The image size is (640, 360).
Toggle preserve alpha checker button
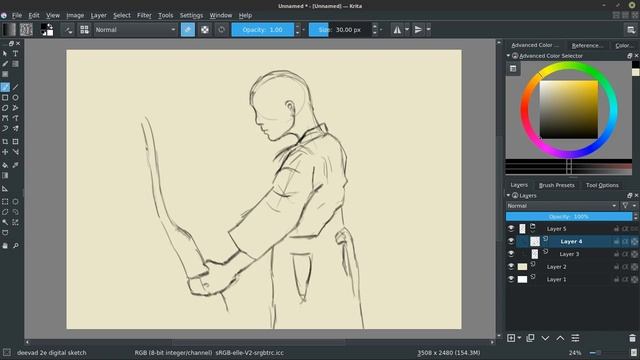tap(205, 30)
